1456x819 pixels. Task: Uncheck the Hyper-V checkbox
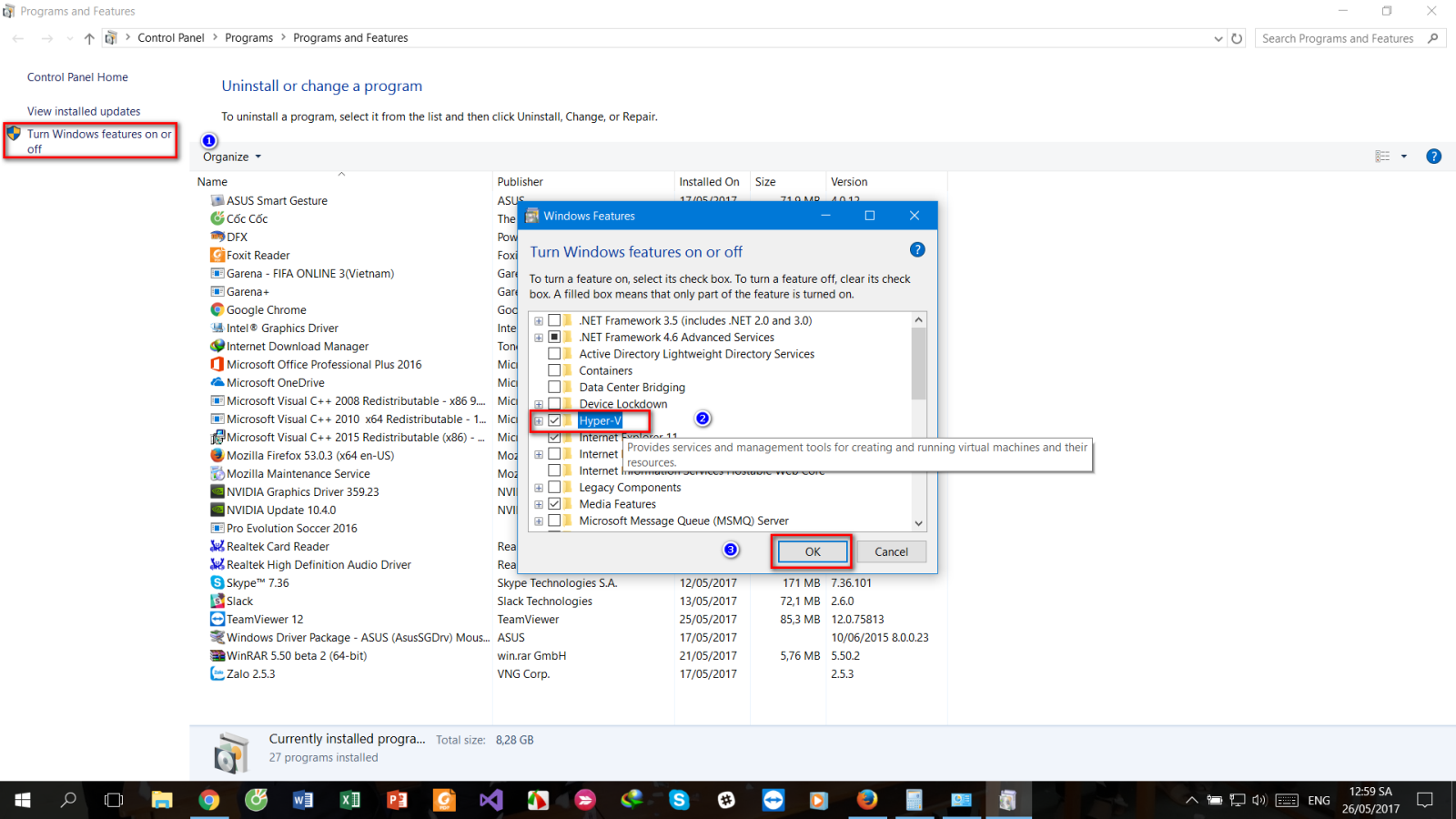554,420
